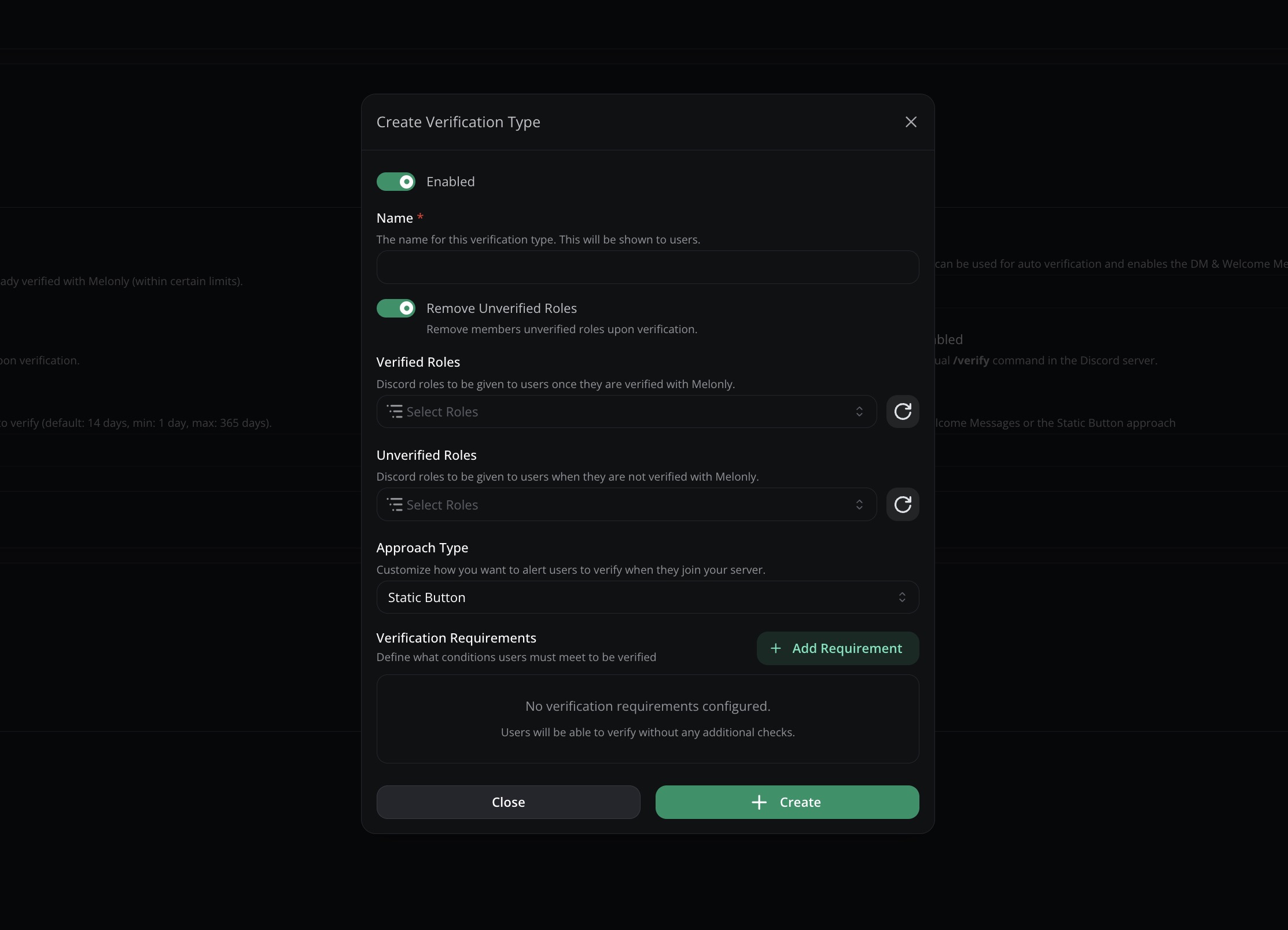Click the list icon inside the Unverified Roles field

(x=395, y=504)
